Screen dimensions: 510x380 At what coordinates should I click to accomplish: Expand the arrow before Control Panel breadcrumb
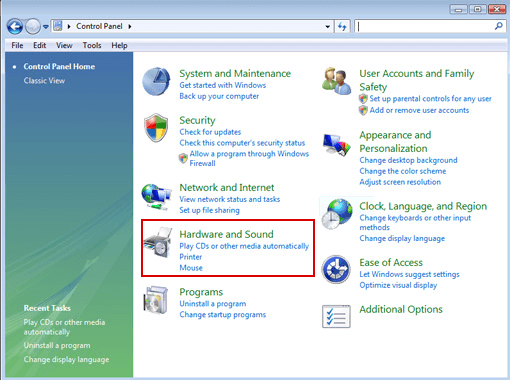(69, 26)
